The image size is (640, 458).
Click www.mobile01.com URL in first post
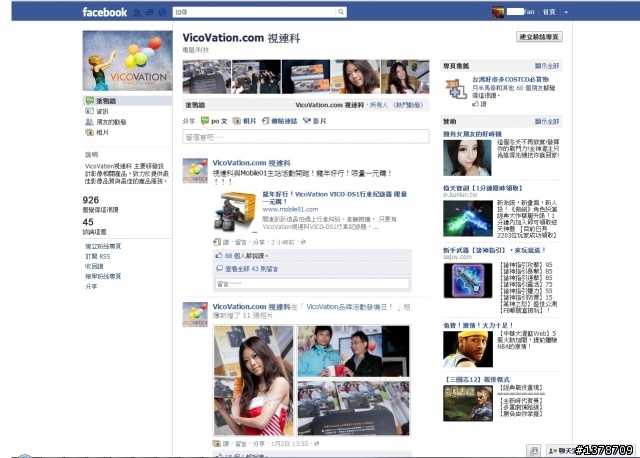click(x=290, y=209)
